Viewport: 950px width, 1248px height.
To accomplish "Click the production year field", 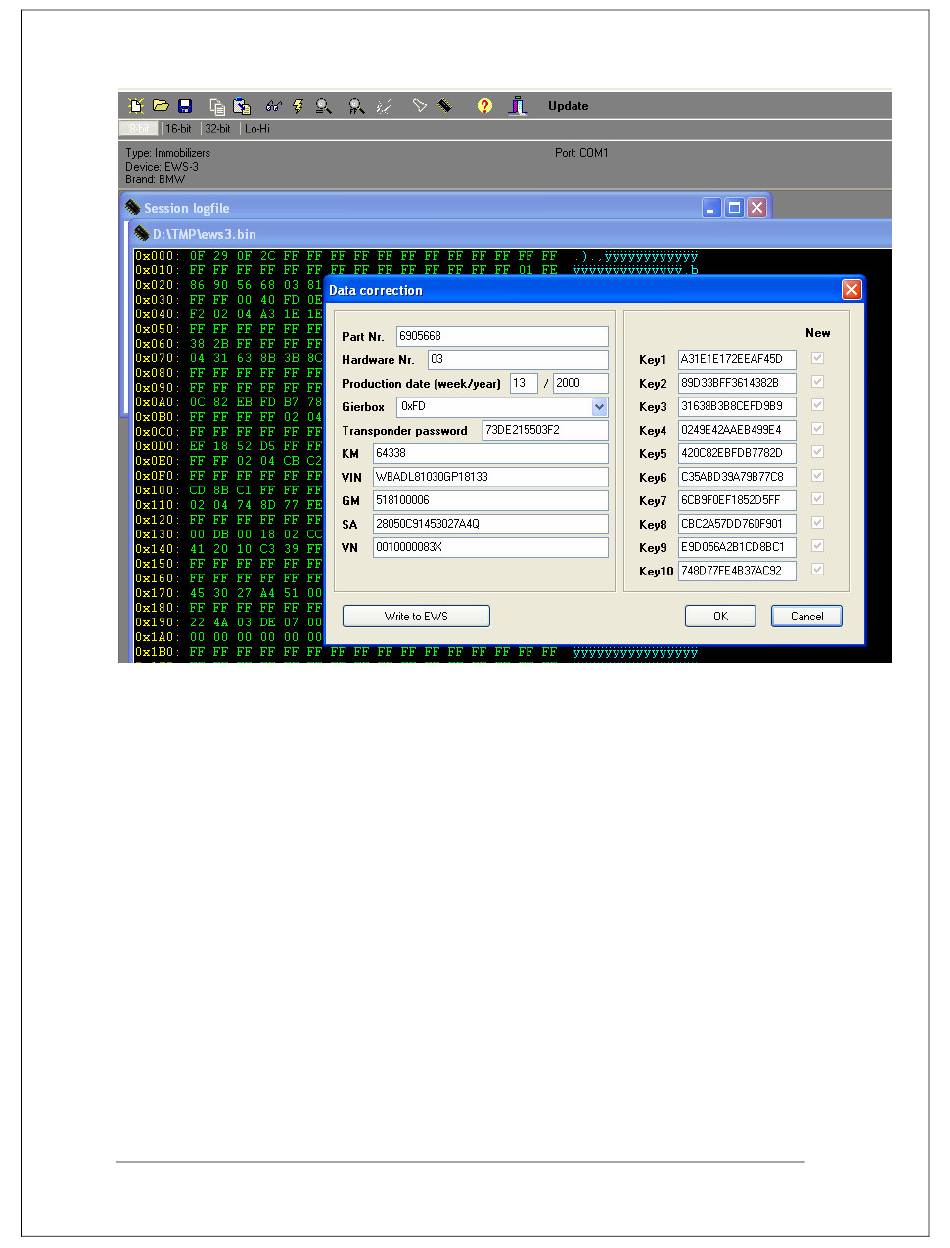I will (581, 384).
